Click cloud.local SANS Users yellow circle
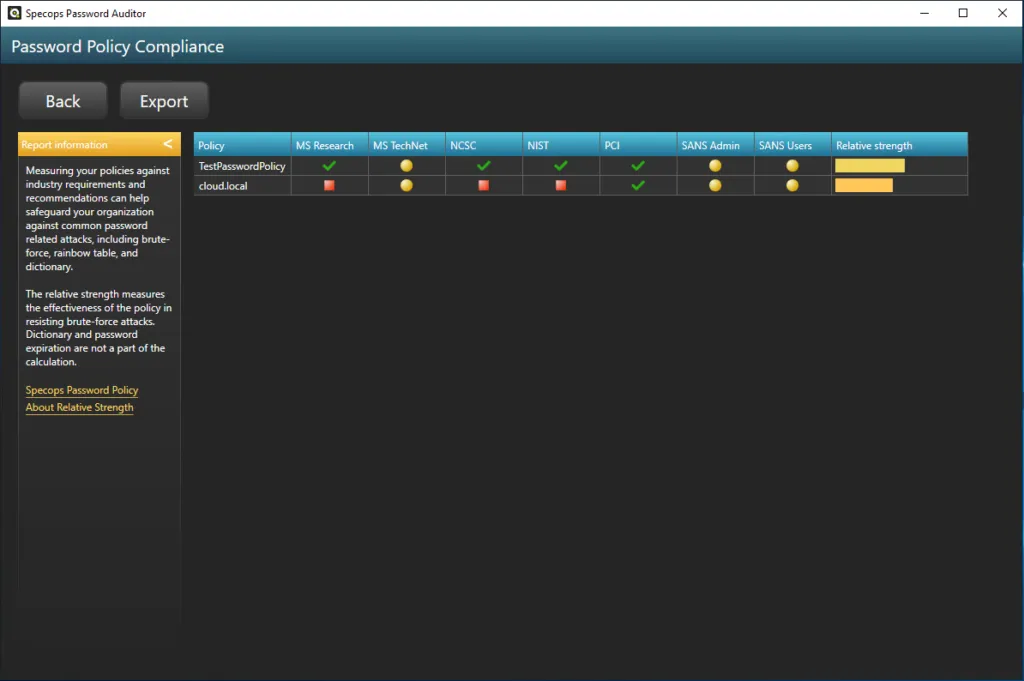Screen dimensions: 1024x681 pyautogui.click(x=792, y=185)
